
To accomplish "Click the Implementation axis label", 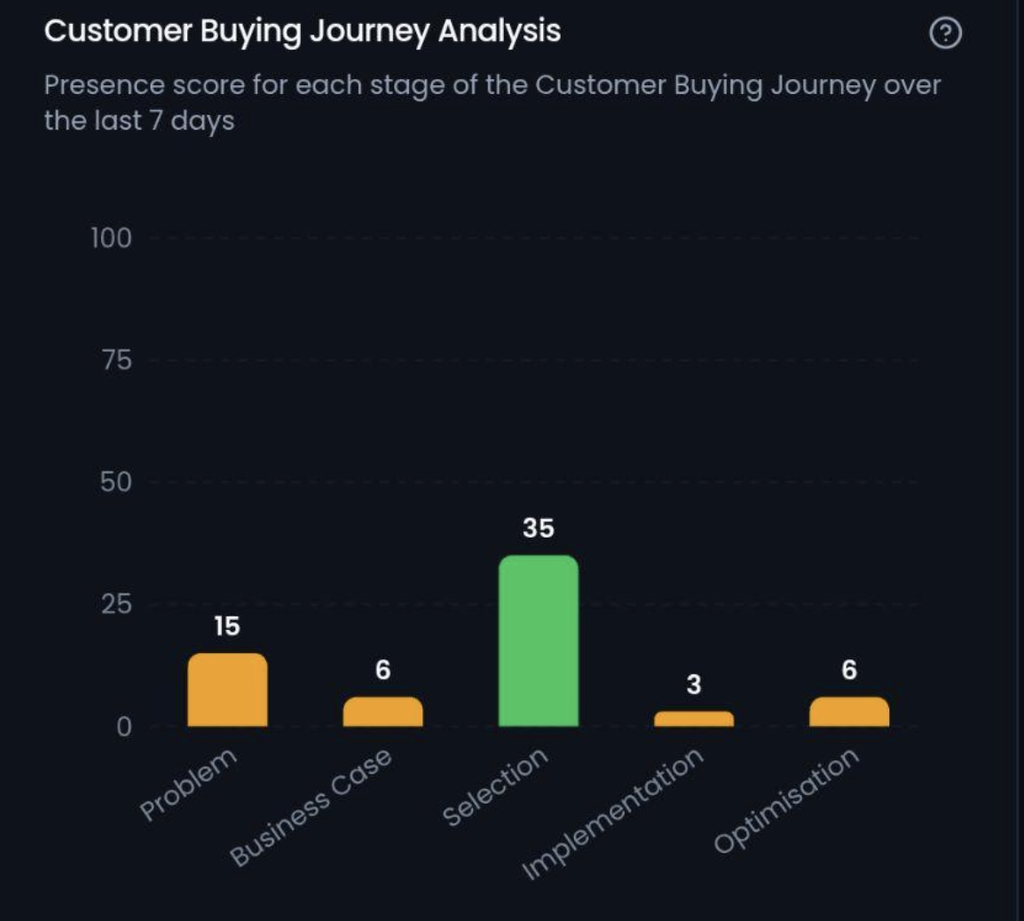I will point(613,813).
